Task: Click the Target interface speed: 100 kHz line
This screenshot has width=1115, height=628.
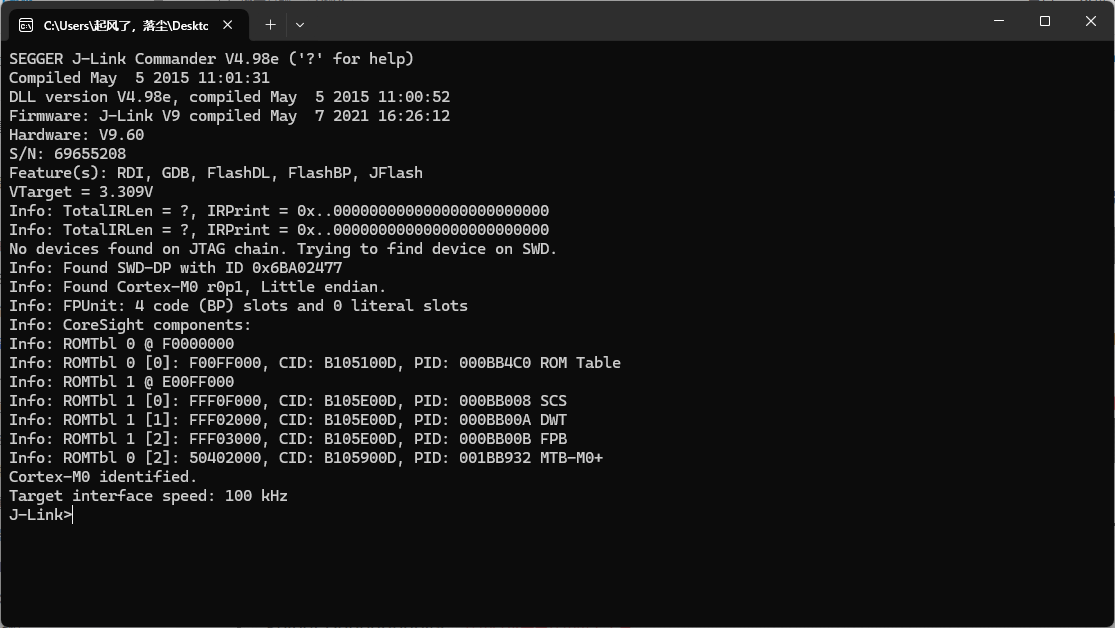Action: coord(148,495)
